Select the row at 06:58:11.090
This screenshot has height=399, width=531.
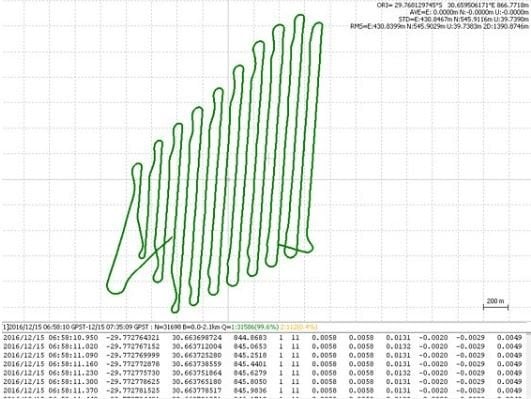[x=264, y=355]
